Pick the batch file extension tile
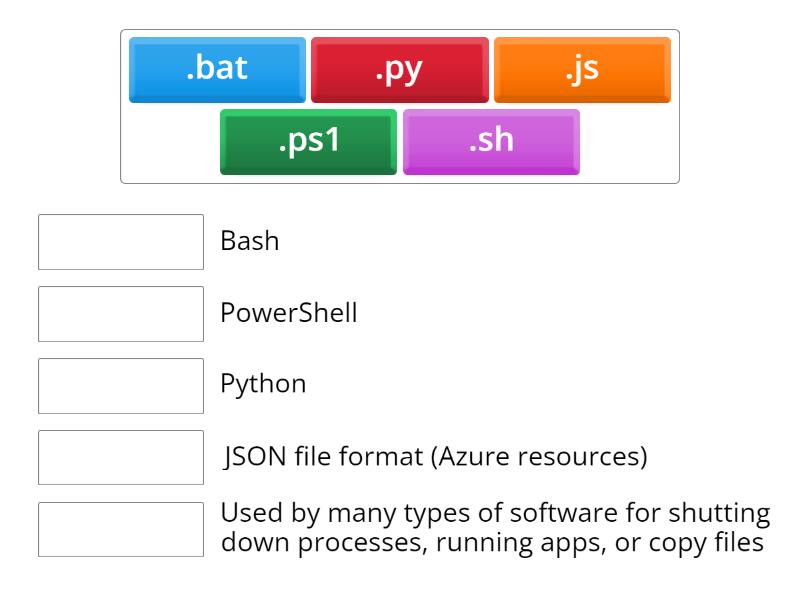This screenshot has width=800, height=600. click(x=217, y=70)
